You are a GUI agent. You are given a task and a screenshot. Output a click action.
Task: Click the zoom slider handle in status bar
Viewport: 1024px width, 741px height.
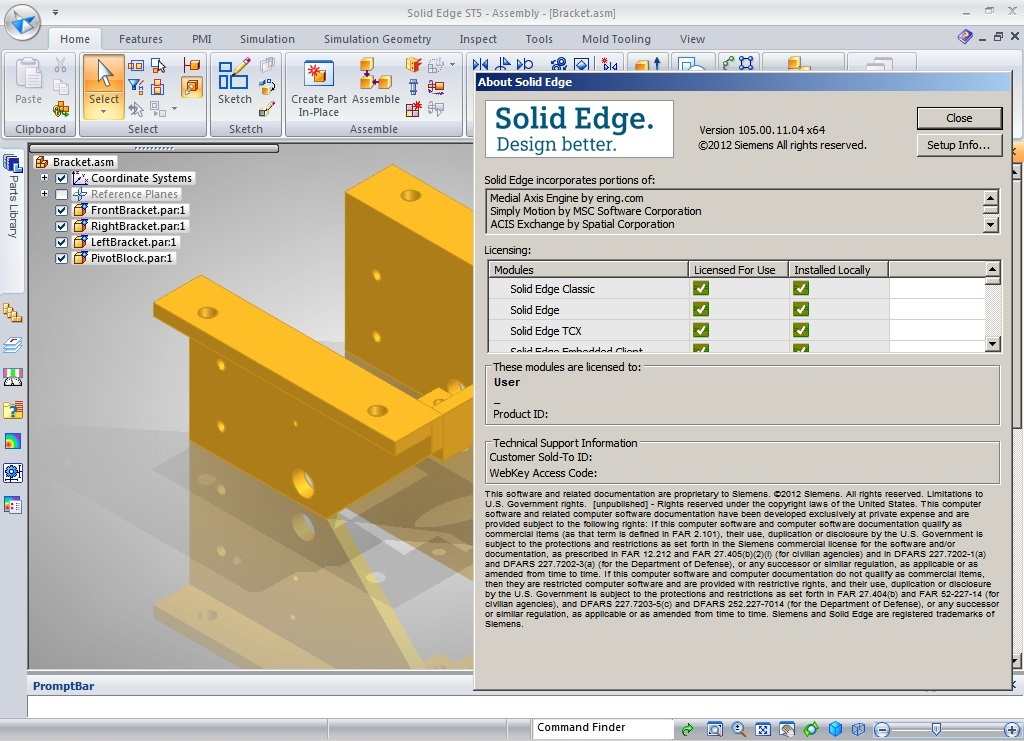[936, 729]
